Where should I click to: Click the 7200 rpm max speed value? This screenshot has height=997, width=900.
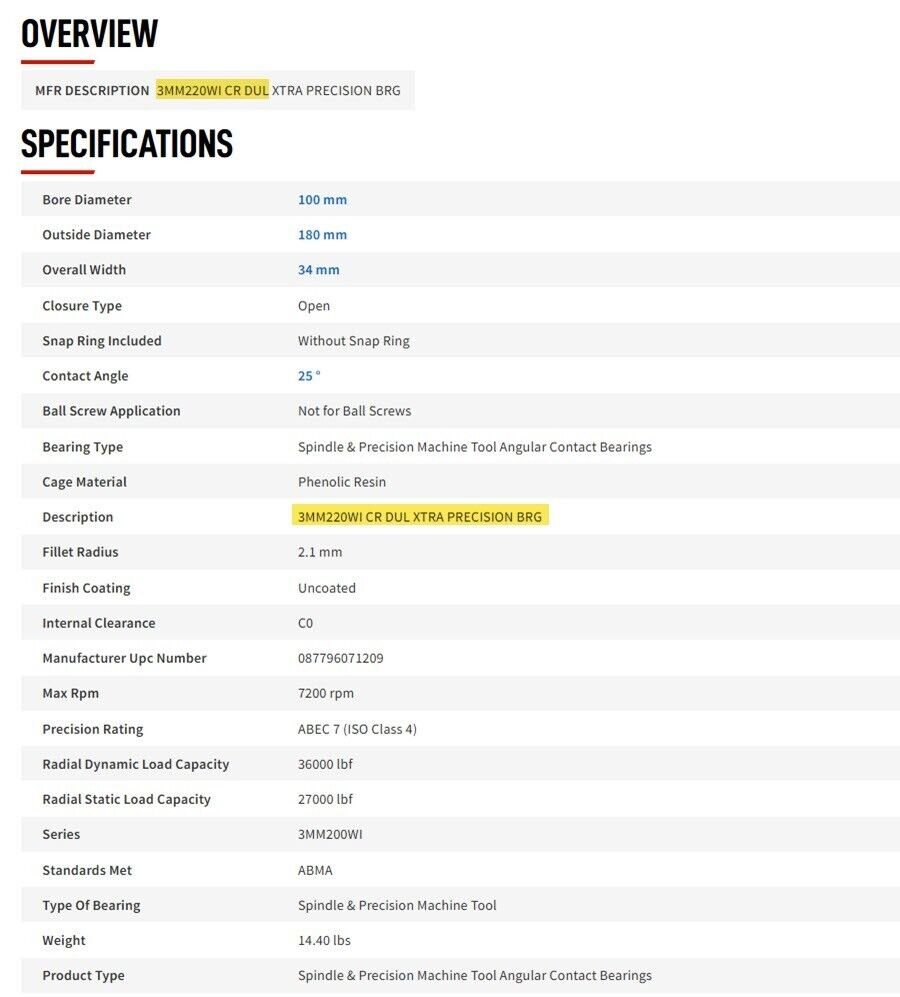(325, 693)
